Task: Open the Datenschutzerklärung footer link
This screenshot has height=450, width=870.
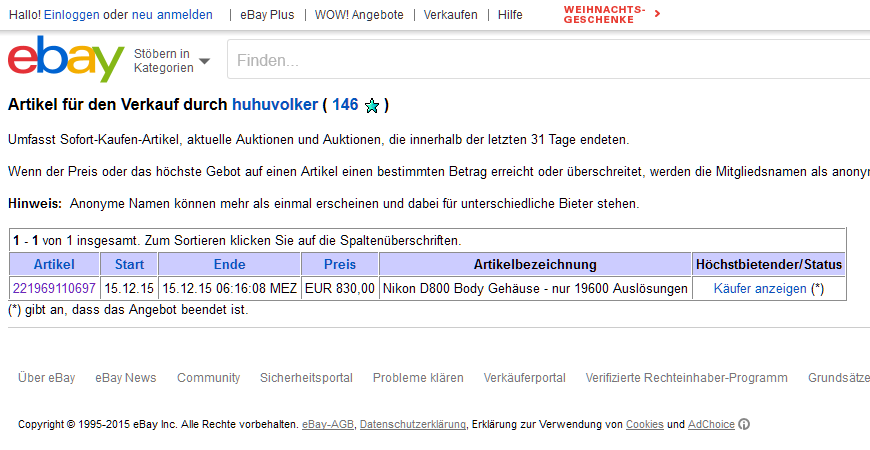Action: click(412, 425)
